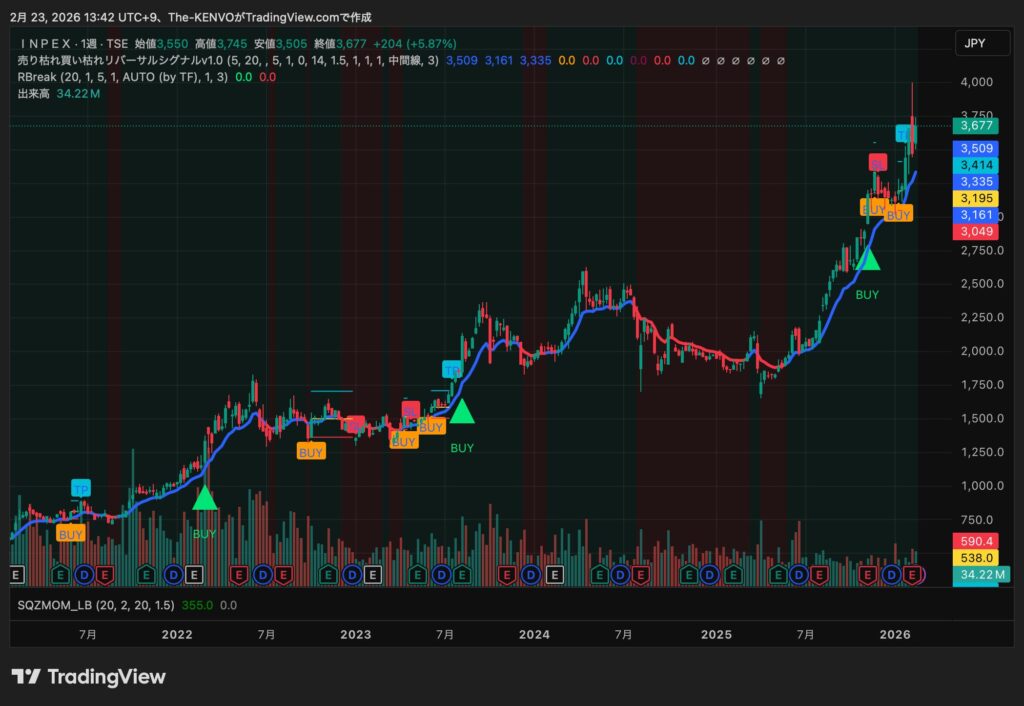Click the 出来高 volume indicator label
This screenshot has height=706, width=1024.
pos(35,93)
